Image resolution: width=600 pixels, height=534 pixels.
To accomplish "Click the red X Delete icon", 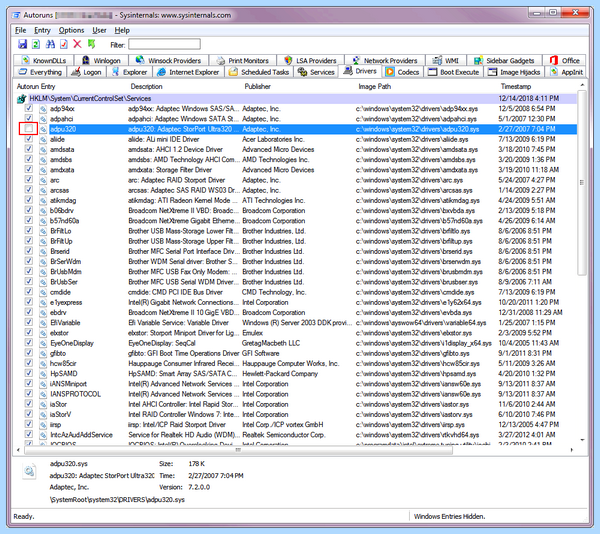I will 77,44.
